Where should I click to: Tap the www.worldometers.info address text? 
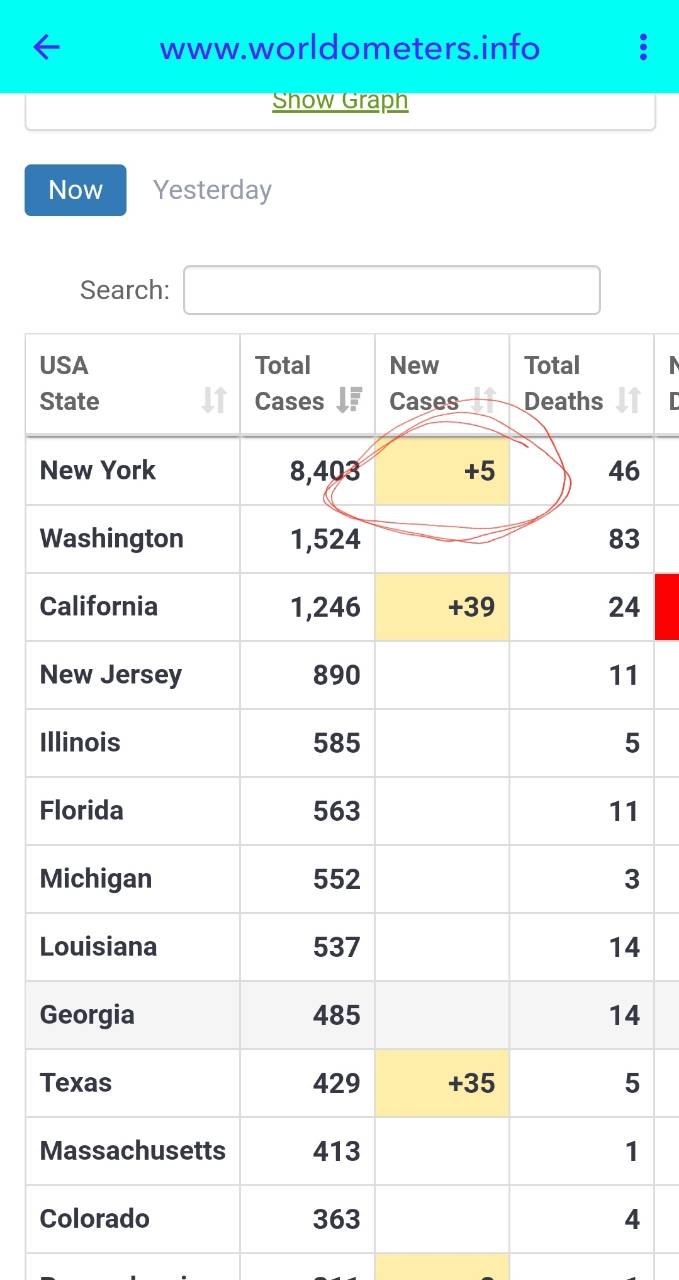350,47
